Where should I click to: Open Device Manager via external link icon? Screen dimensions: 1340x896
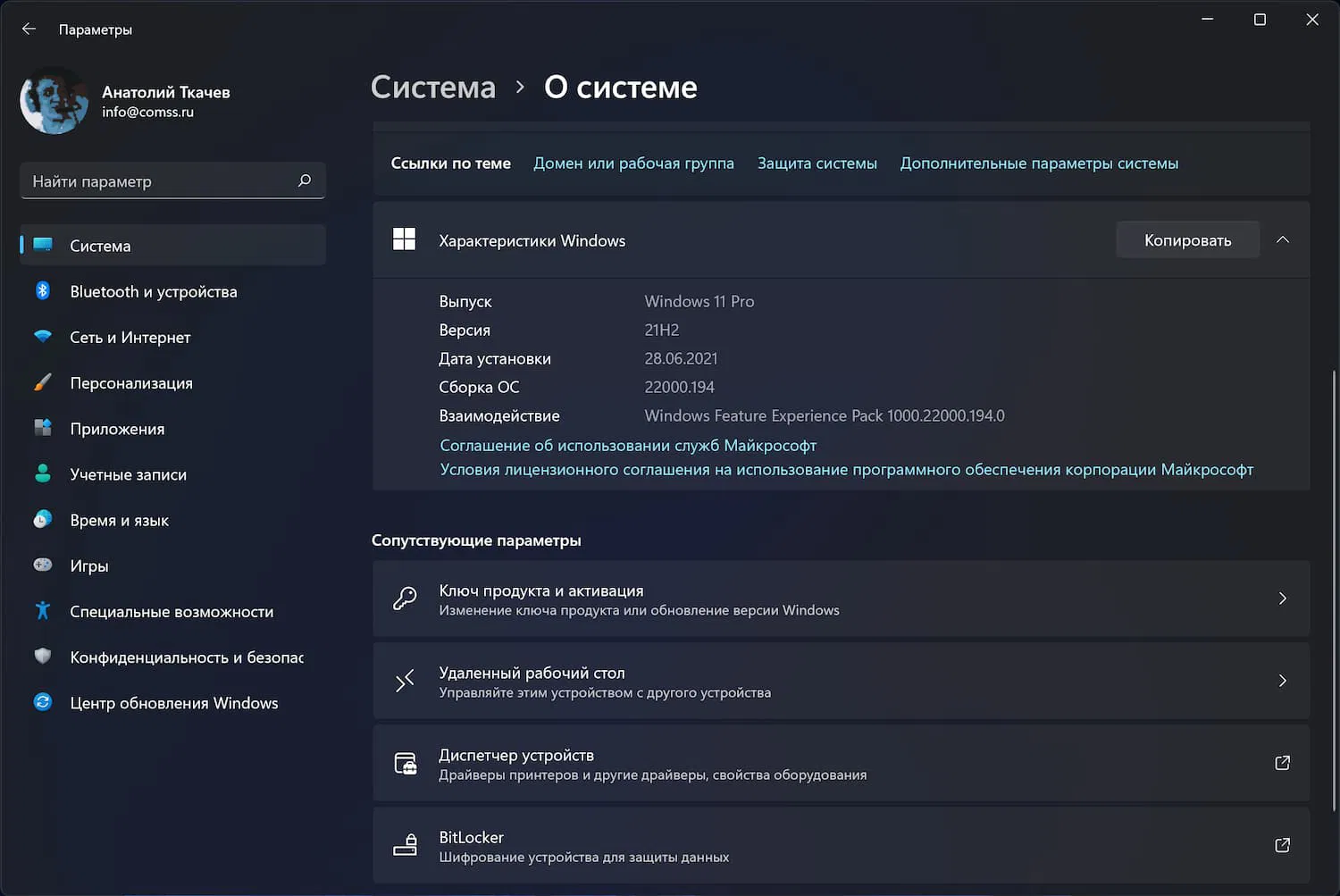click(x=1282, y=764)
